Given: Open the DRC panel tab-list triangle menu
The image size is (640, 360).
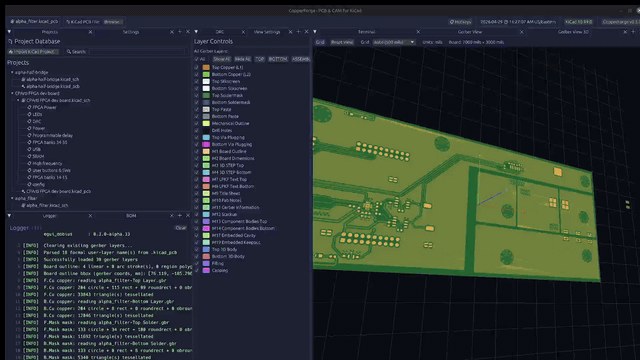Looking at the screenshot, I should [196, 32].
